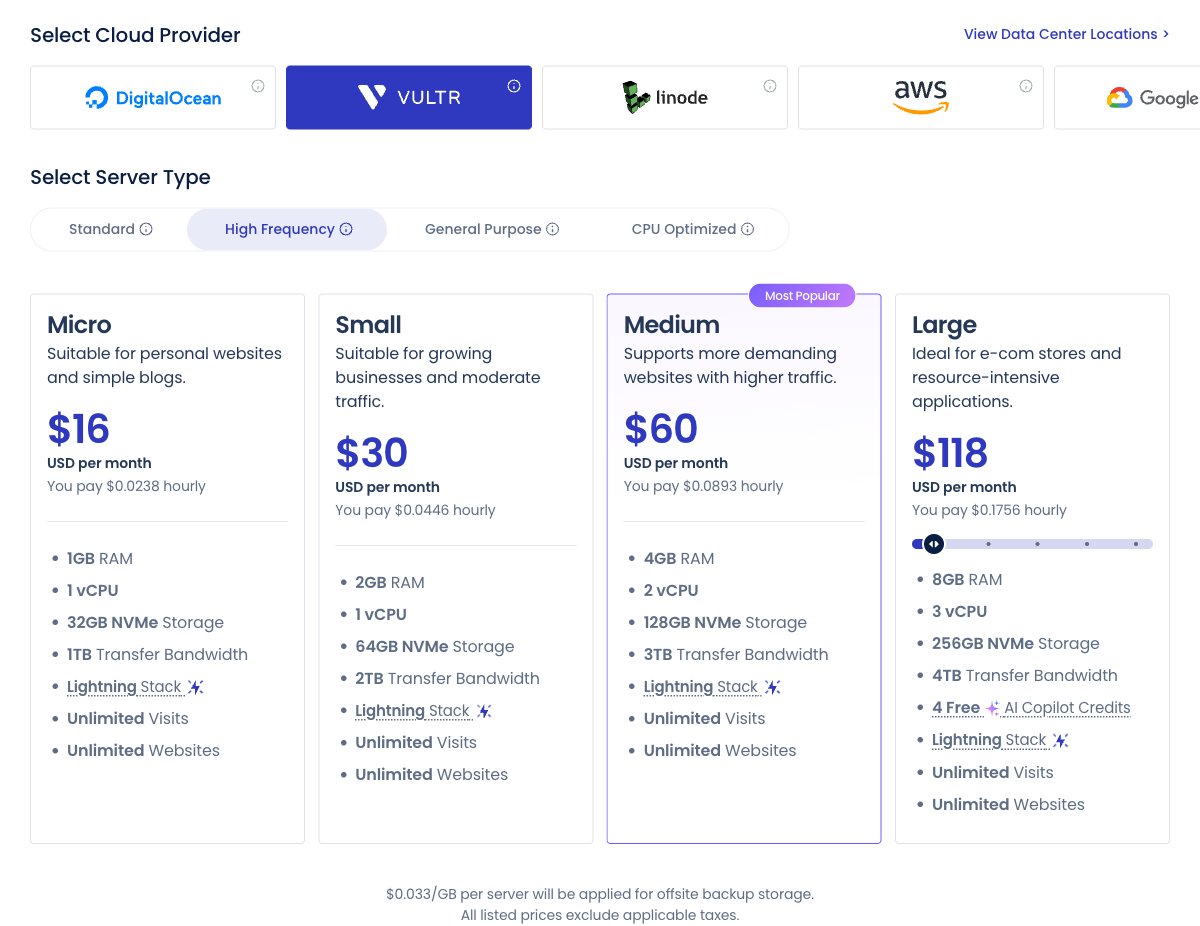This screenshot has height=926, width=1200.
Task: Click the AI Copilot sparkle icon in Large plan
Action: point(992,708)
